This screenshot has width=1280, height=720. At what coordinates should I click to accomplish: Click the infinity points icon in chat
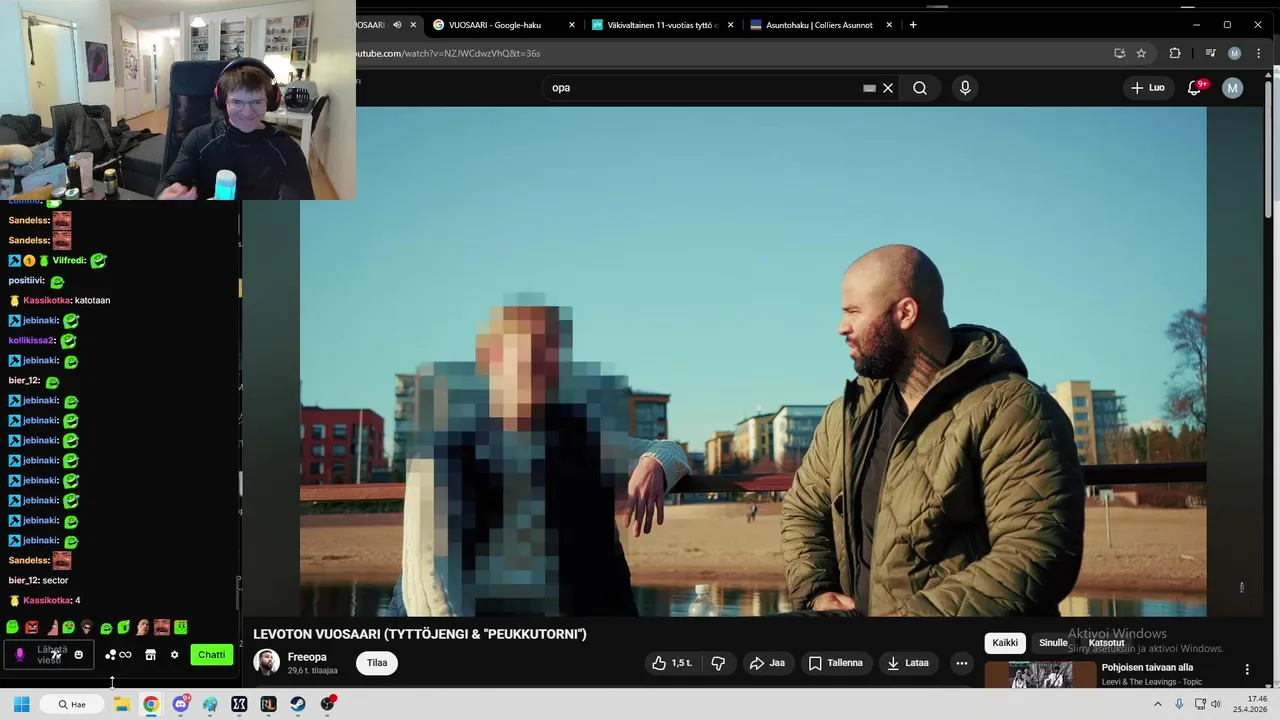coord(125,655)
